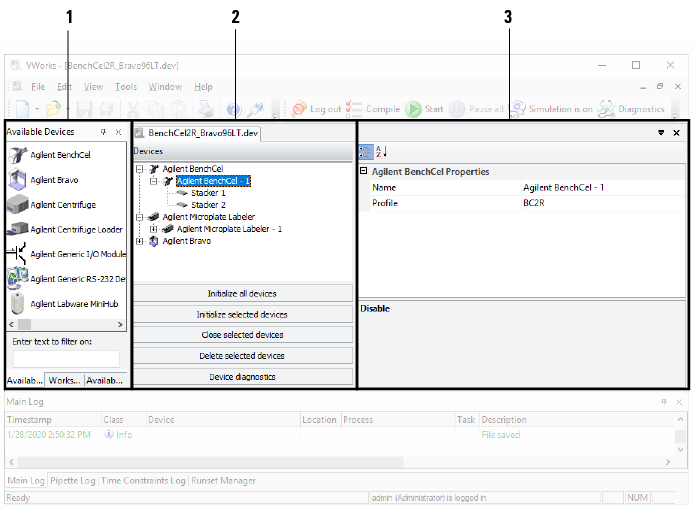Screen dimensions: 693x509
Task: Switch properties to categorized view
Action: point(366,152)
